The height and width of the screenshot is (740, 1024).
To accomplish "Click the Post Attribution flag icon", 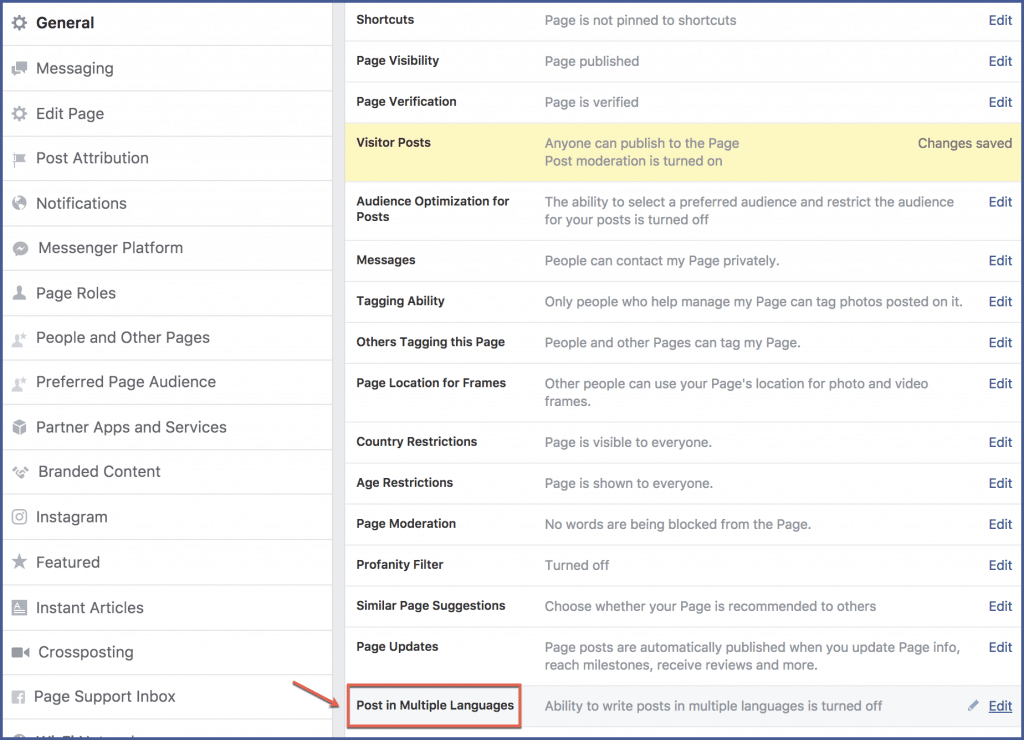I will pyautogui.click(x=22, y=158).
